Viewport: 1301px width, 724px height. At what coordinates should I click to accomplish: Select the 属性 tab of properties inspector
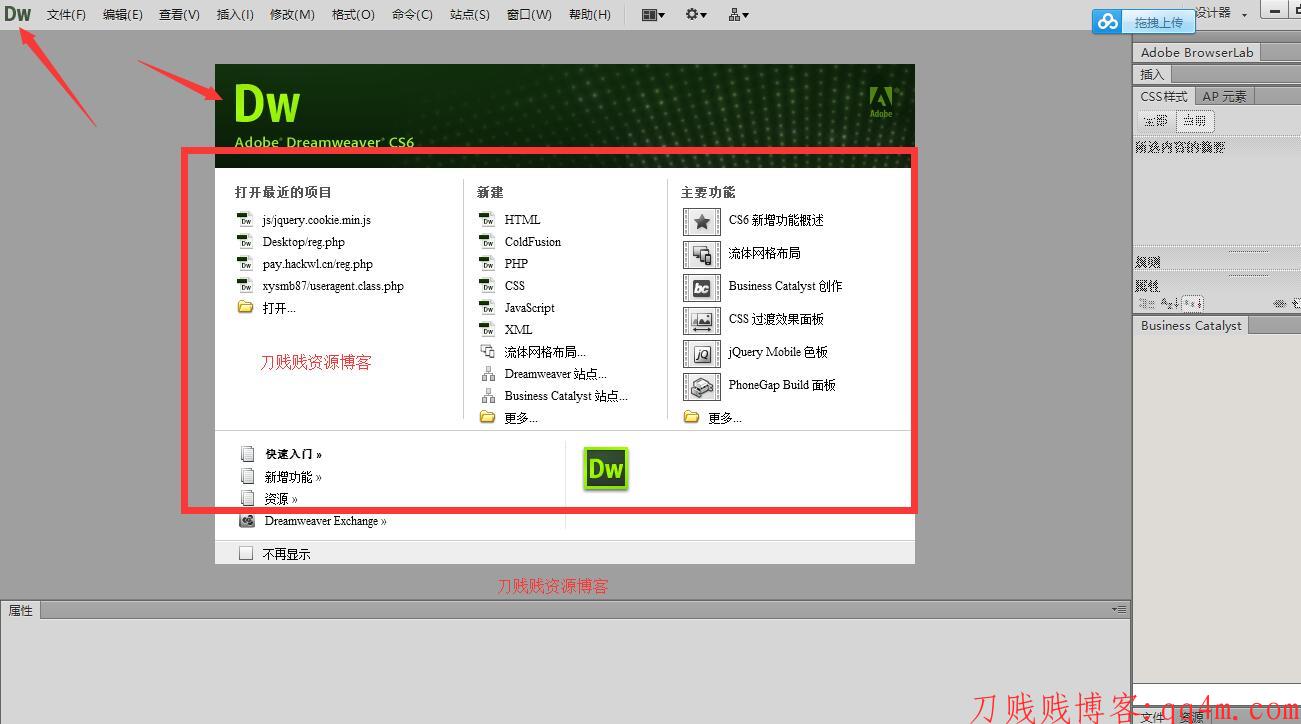tap(20, 610)
